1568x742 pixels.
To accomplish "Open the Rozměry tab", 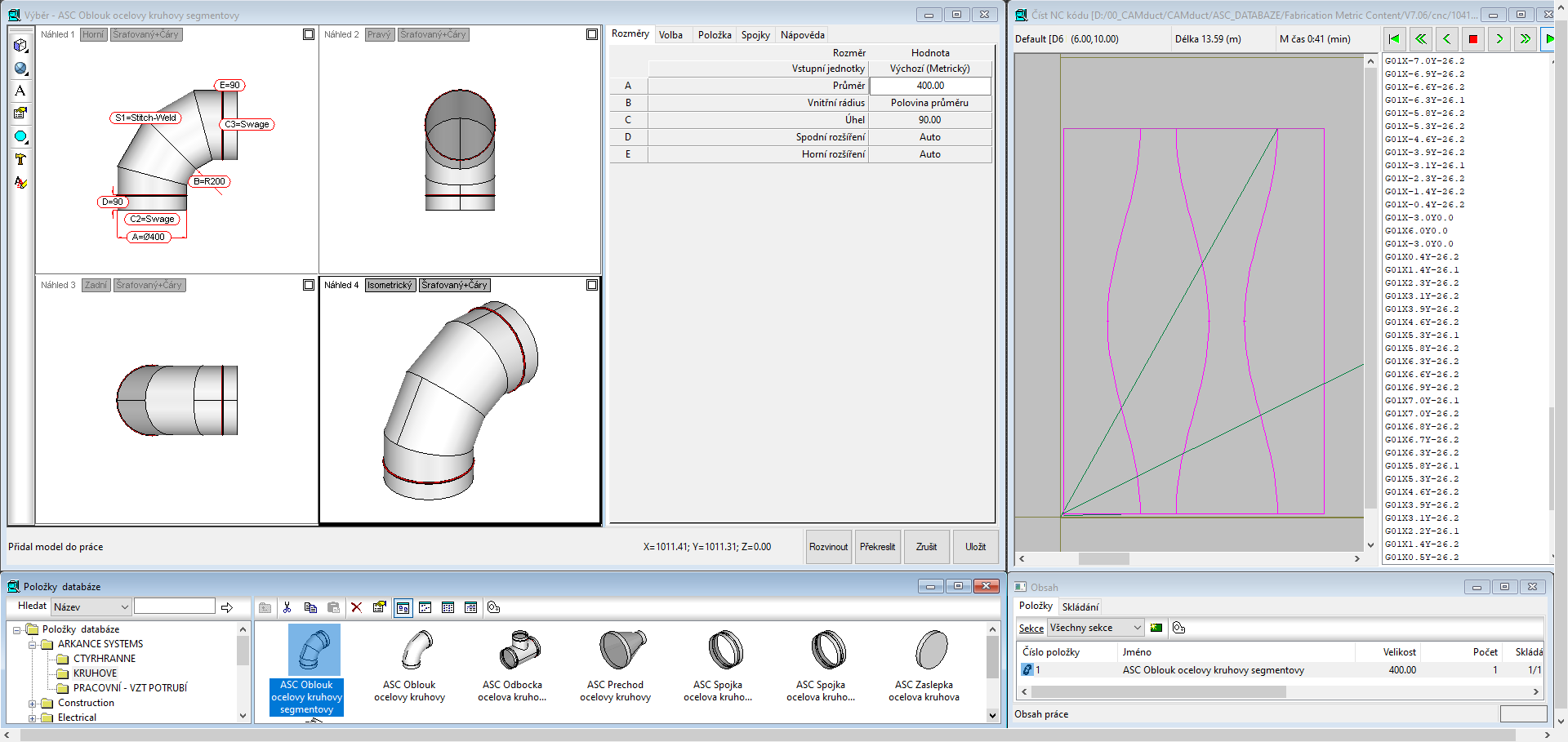I will point(630,33).
